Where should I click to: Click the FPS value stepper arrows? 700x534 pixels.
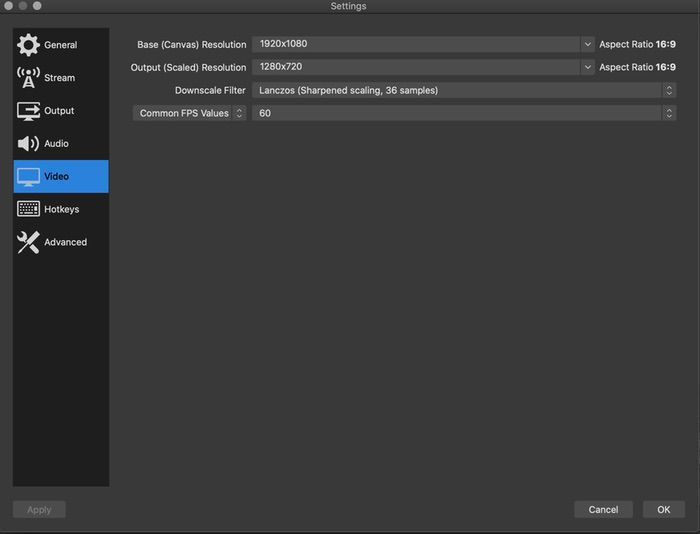coord(669,113)
